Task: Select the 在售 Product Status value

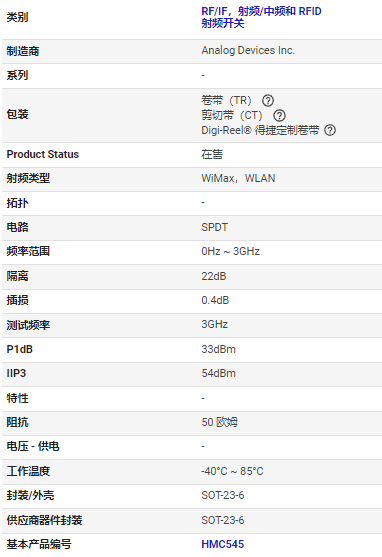Action: click(x=212, y=155)
